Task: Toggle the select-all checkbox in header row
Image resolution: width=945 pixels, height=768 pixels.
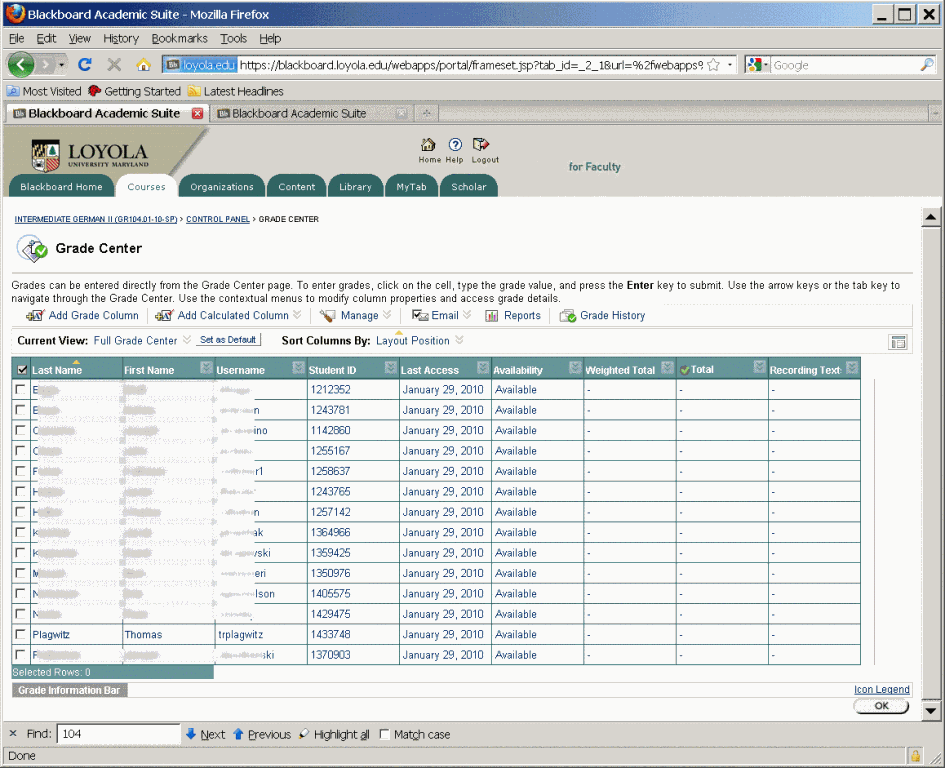Action: coord(22,370)
